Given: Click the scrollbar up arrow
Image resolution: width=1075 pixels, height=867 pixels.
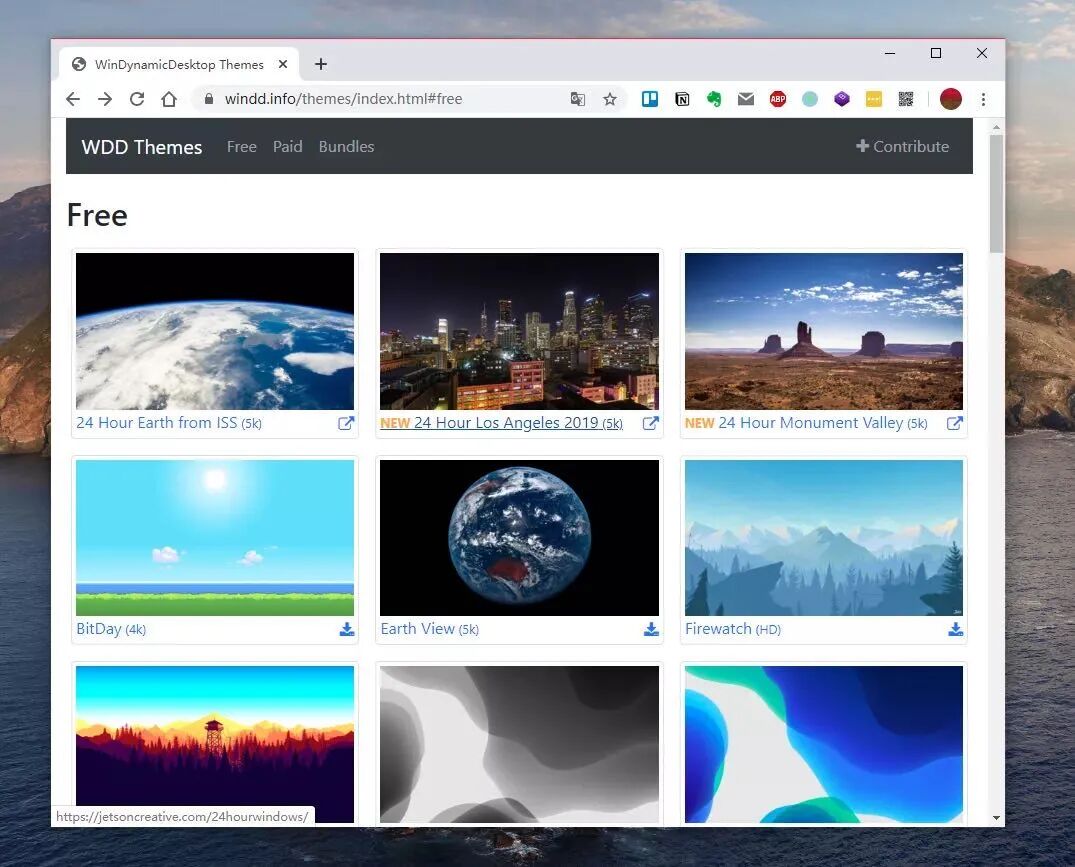Looking at the screenshot, I should coord(996,127).
